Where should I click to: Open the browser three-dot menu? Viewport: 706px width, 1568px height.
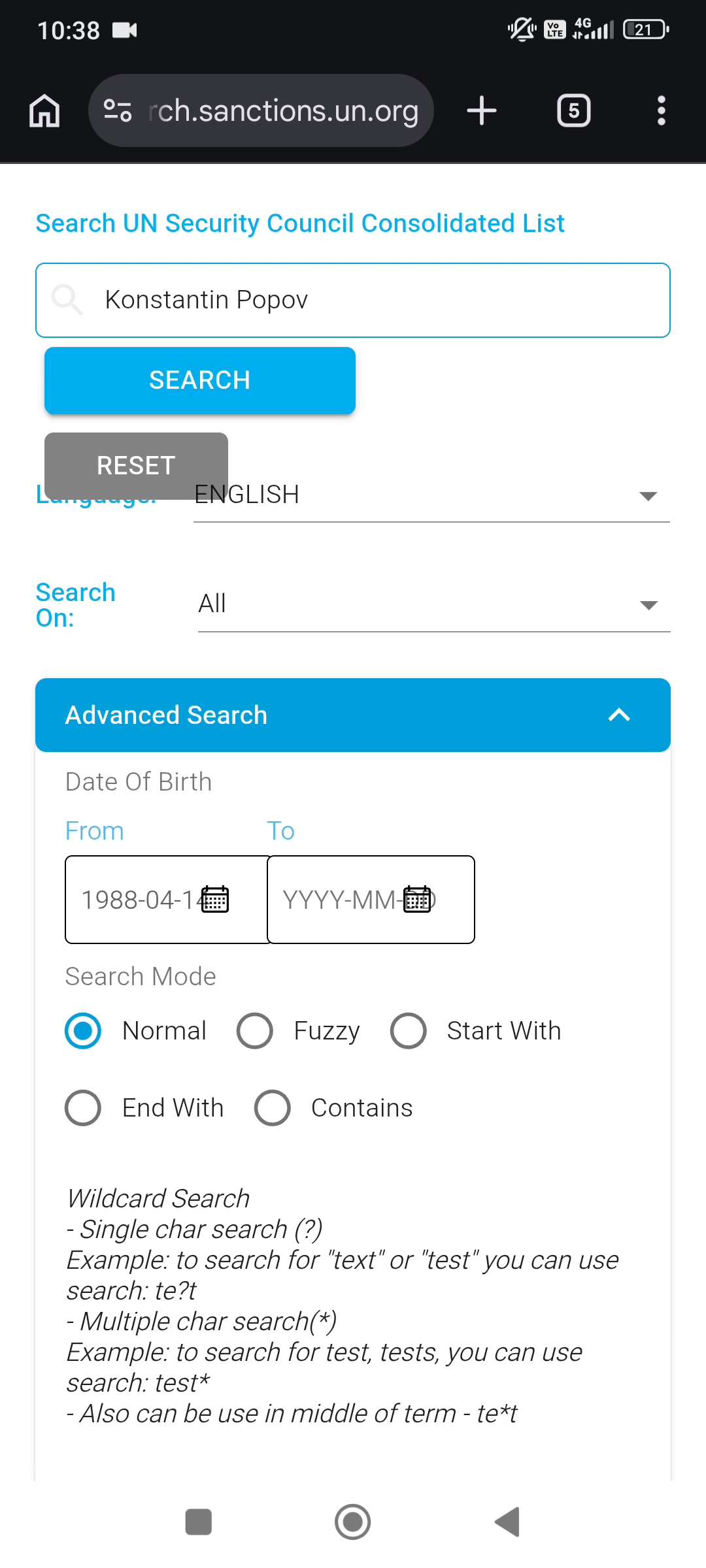(x=661, y=111)
